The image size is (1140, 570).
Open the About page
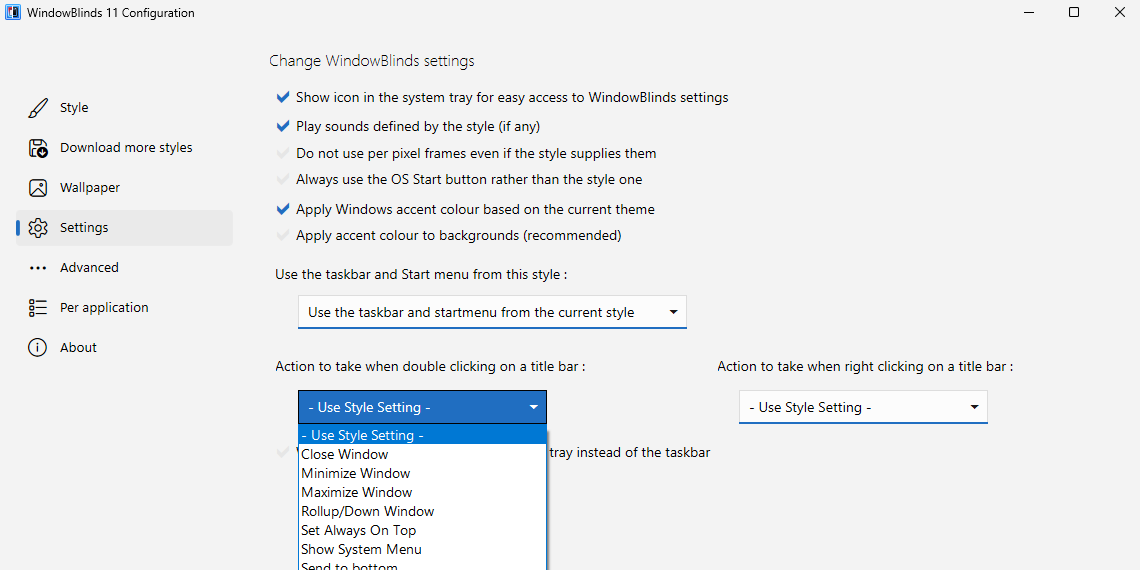[124, 348]
